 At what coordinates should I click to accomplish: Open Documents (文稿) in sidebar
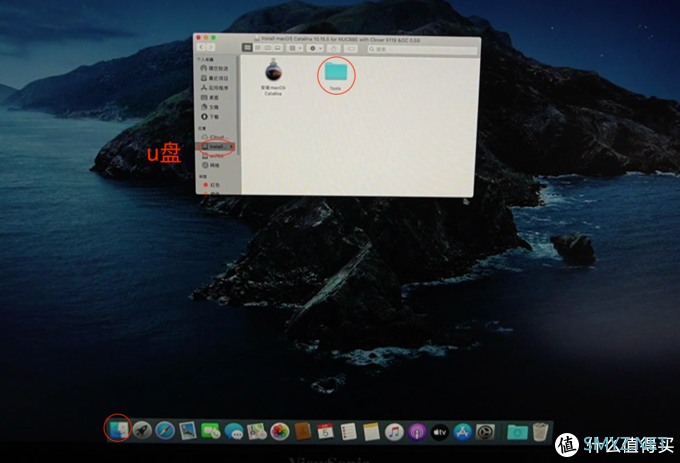pyautogui.click(x=210, y=107)
